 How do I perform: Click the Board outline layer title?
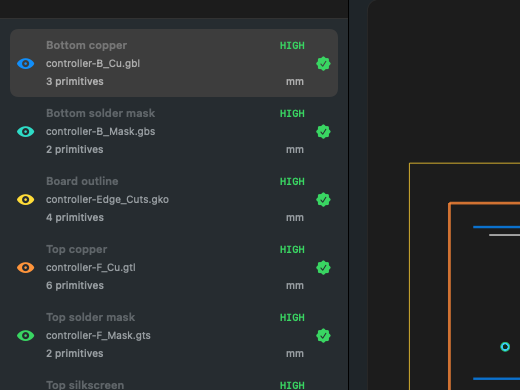point(82,181)
